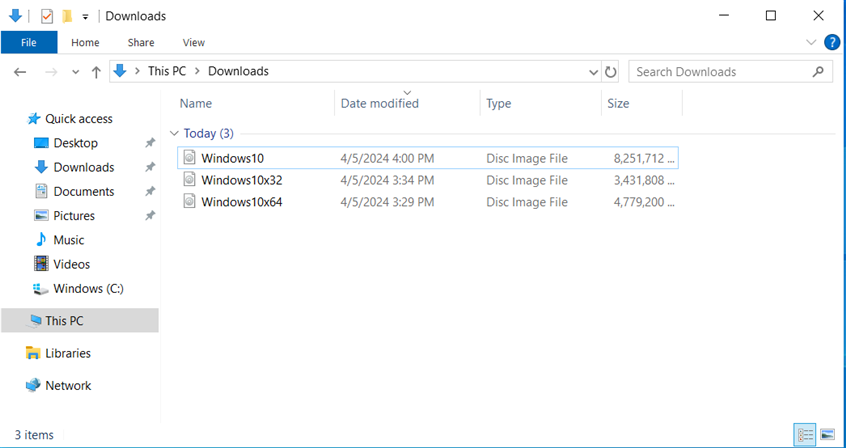The width and height of the screenshot is (846, 448).
Task: Open Pictures in the navigation pane
Action: 74,216
